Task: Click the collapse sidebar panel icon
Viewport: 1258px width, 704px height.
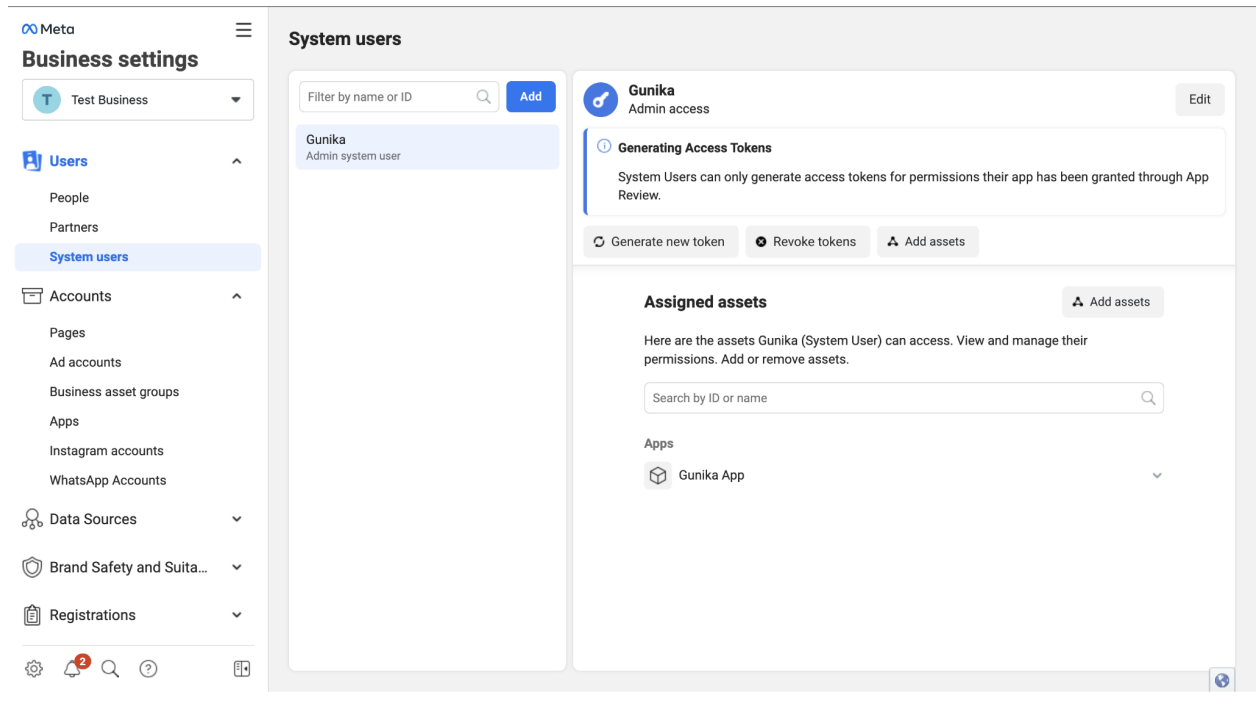Action: [x=242, y=669]
